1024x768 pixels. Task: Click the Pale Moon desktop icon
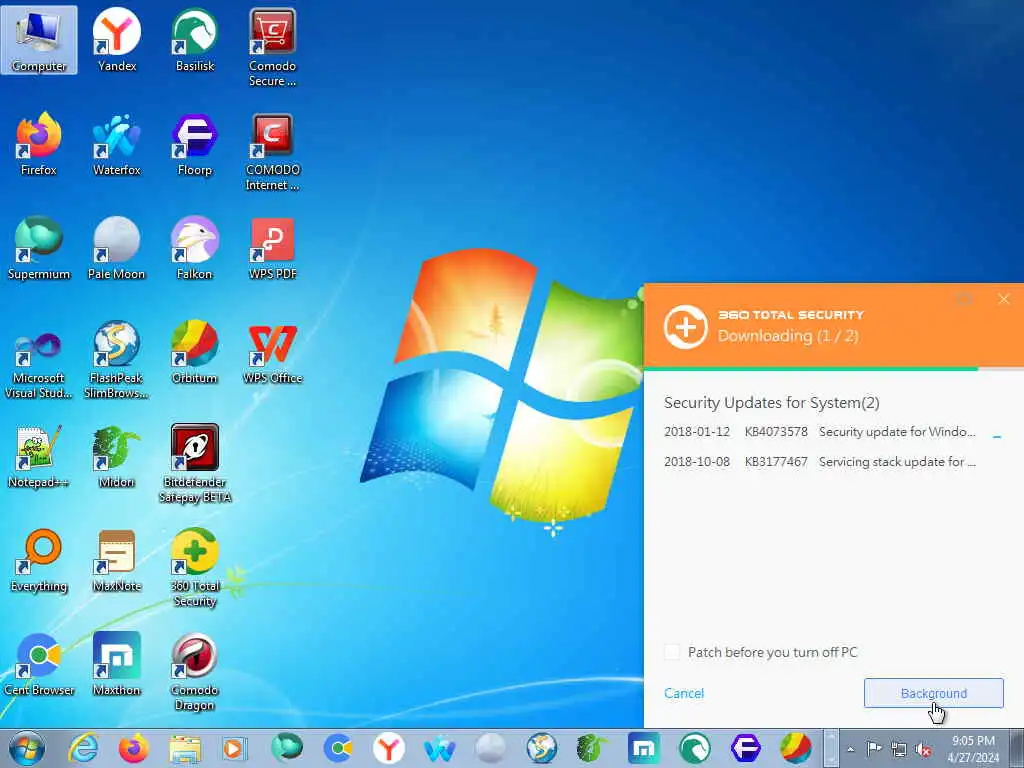117,248
